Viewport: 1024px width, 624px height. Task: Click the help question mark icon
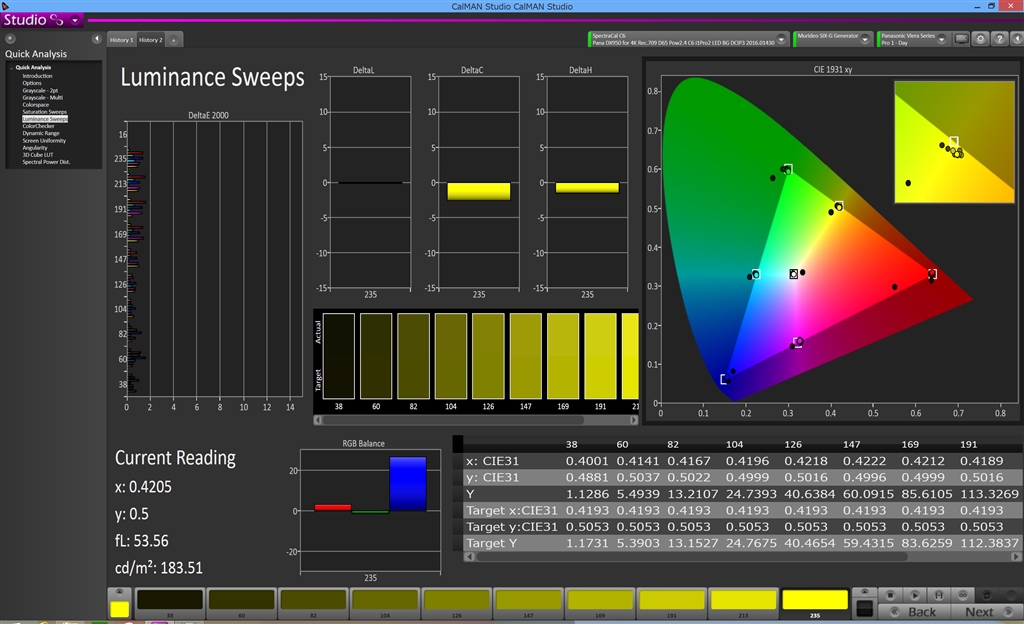pyautogui.click(x=999, y=39)
